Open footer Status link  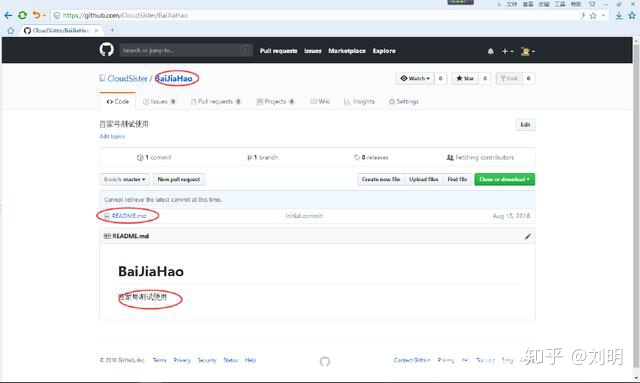coord(231,361)
